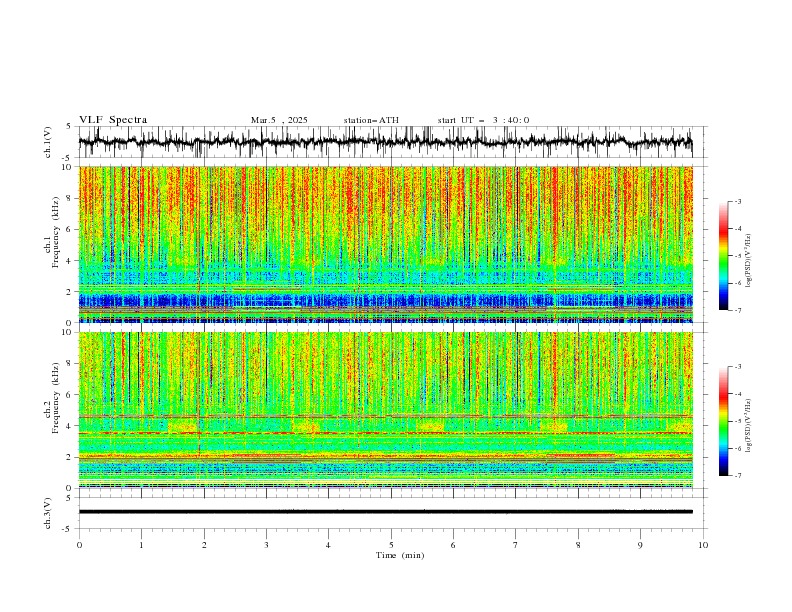The image size is (792, 612).
Task: Click the "station=ATH" label
Action: pyautogui.click(x=371, y=120)
